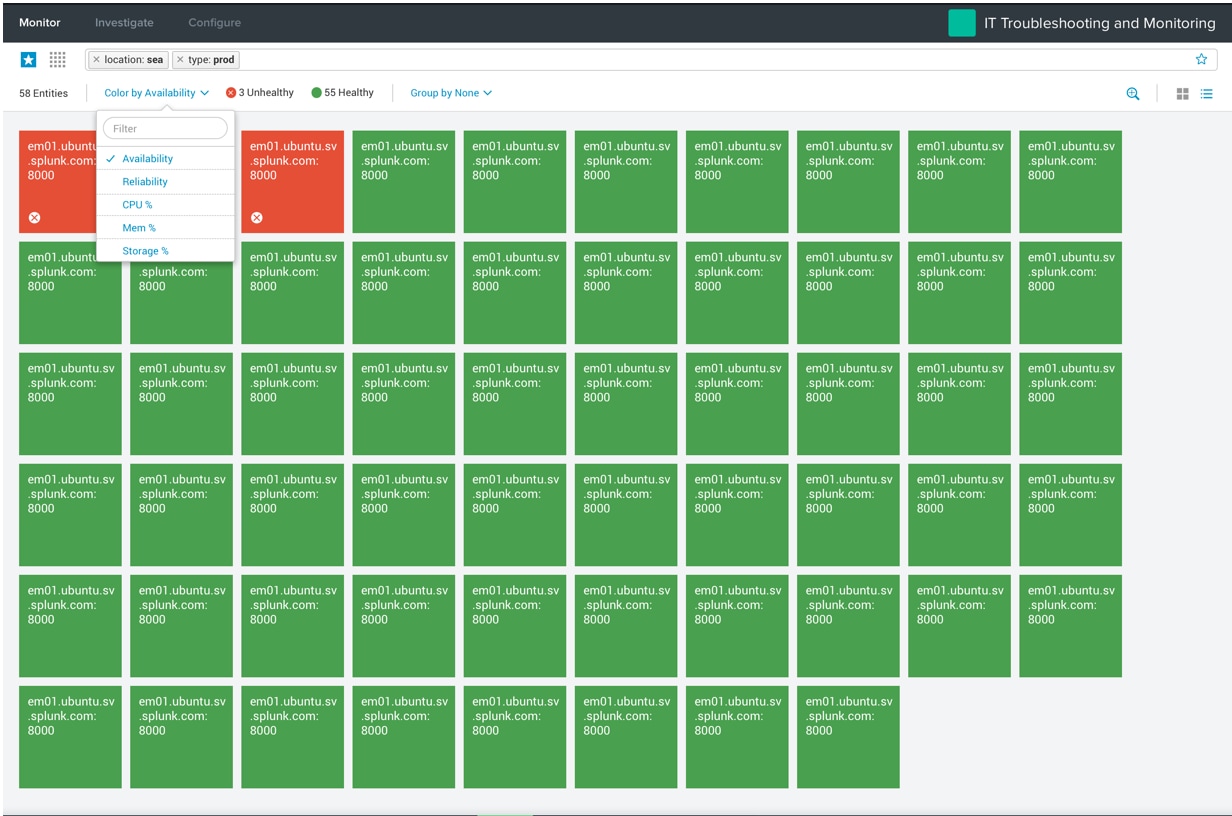Image resolution: width=1232 pixels, height=816 pixels.
Task: Go to the Configure tab
Action: click(214, 22)
